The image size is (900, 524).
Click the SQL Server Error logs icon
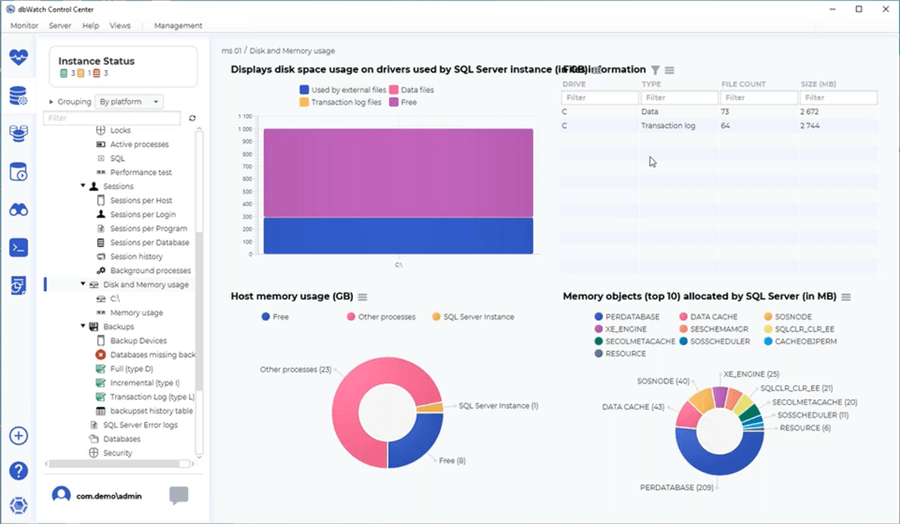click(x=94, y=425)
